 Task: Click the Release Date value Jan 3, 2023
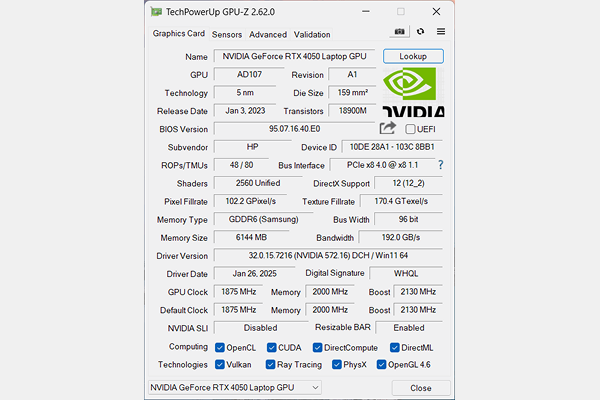(x=245, y=111)
